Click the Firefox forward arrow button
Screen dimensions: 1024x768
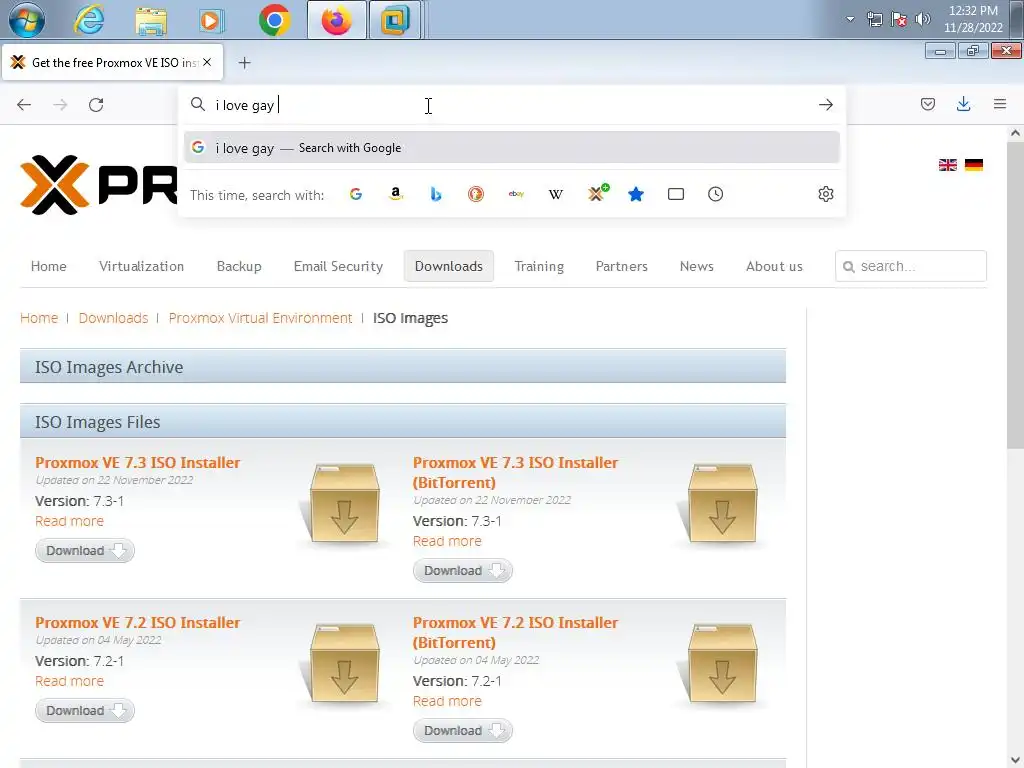(x=60, y=104)
